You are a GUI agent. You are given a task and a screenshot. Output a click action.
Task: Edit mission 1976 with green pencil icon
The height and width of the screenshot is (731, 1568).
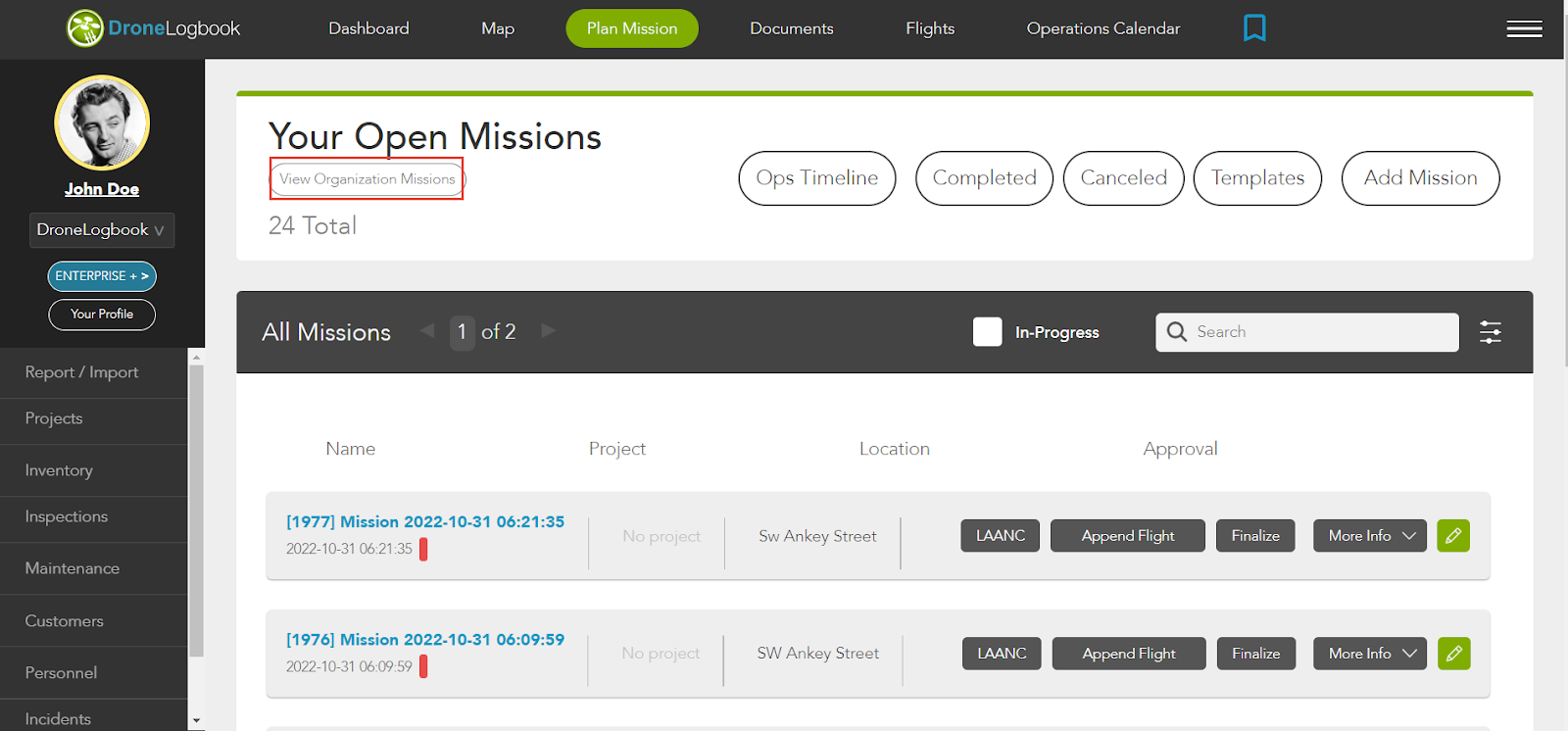click(x=1453, y=654)
